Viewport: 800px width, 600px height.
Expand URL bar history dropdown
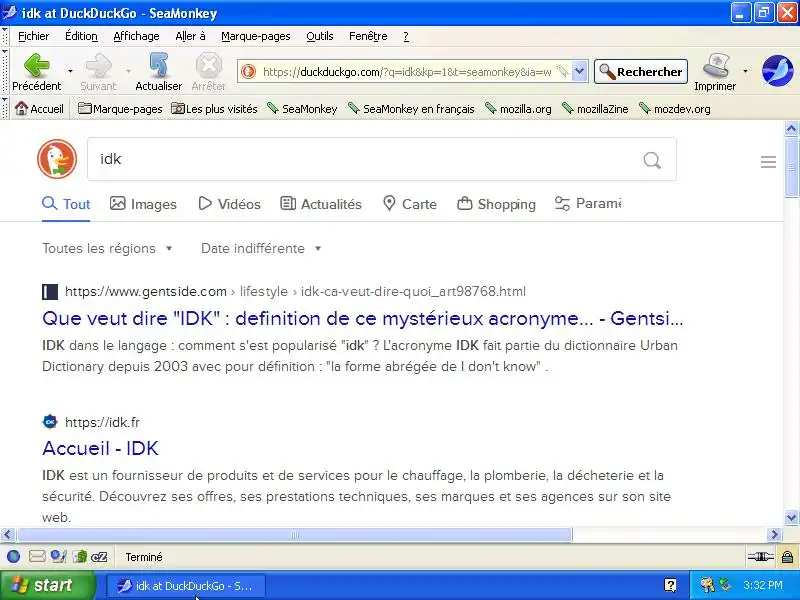[x=580, y=71]
